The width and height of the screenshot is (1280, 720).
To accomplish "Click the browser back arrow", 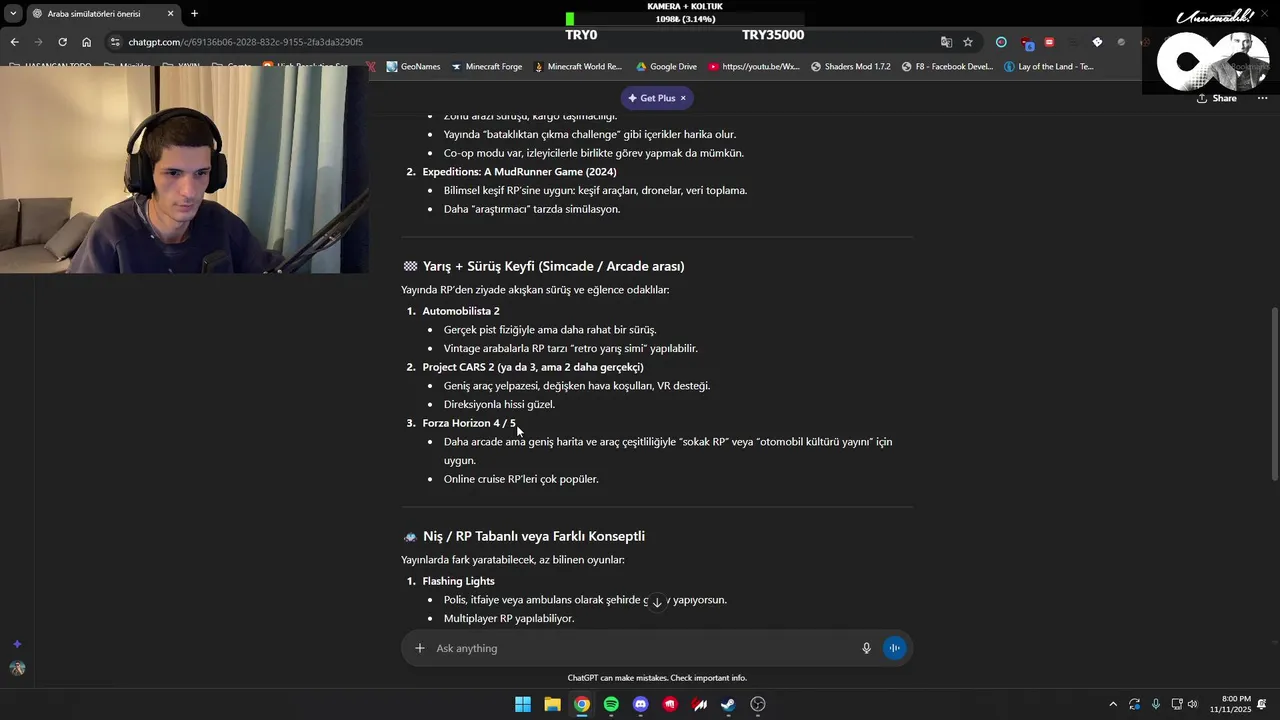I will point(14,42).
